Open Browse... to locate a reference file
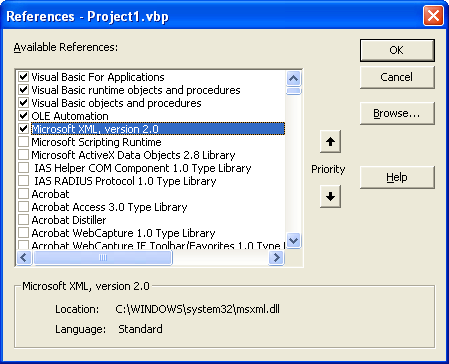Screen dimensions: 449x364 [397, 113]
